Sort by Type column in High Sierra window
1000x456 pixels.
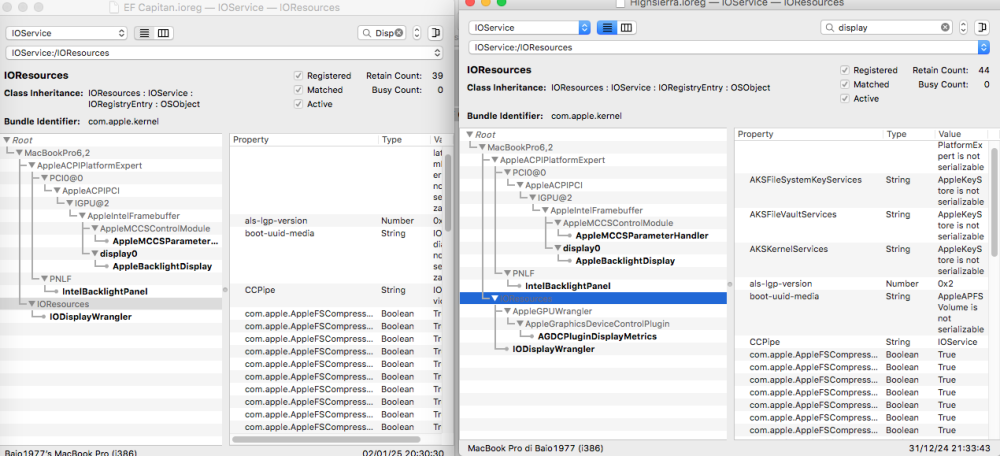click(x=909, y=135)
